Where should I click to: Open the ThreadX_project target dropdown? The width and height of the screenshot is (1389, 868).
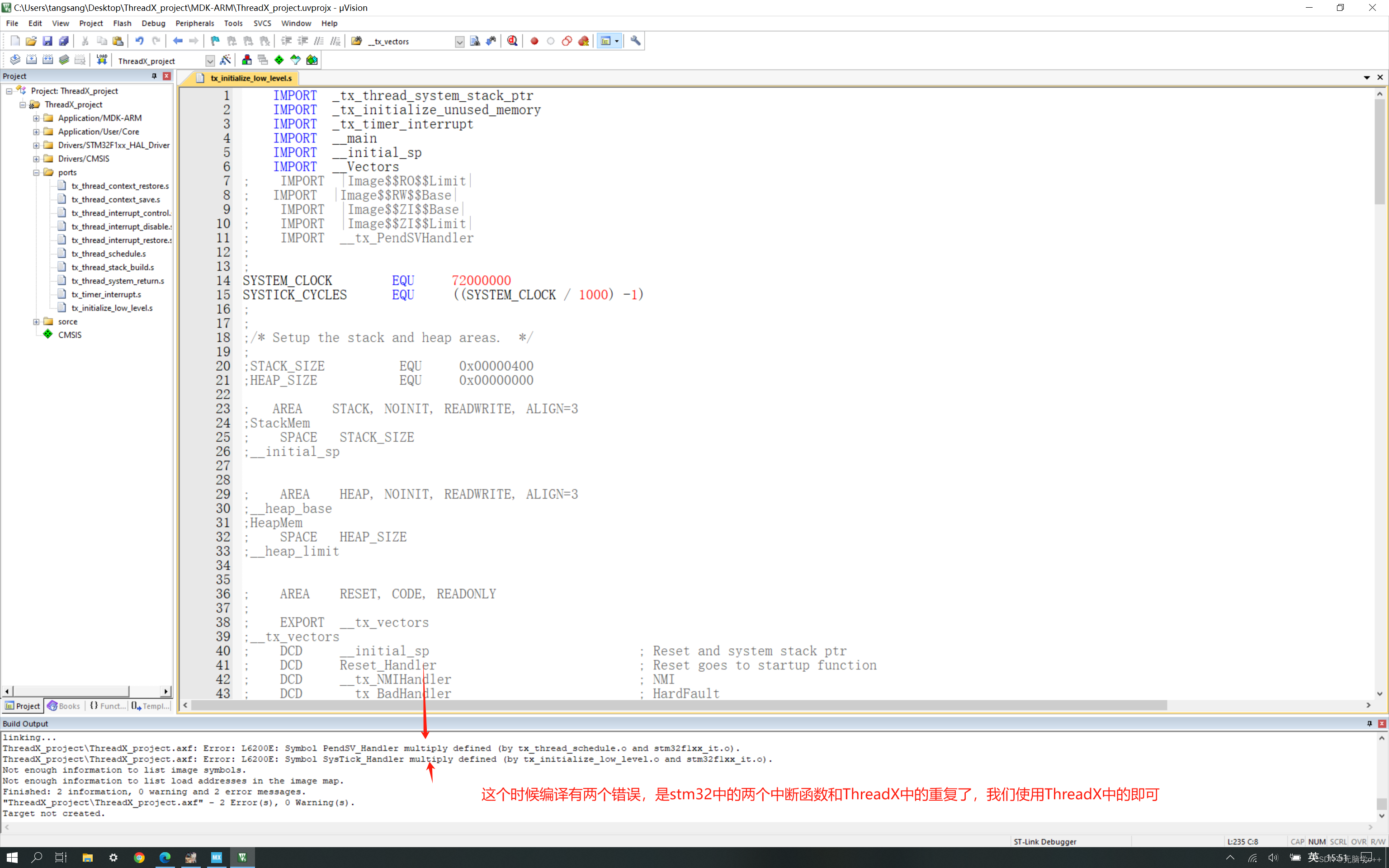[209, 61]
